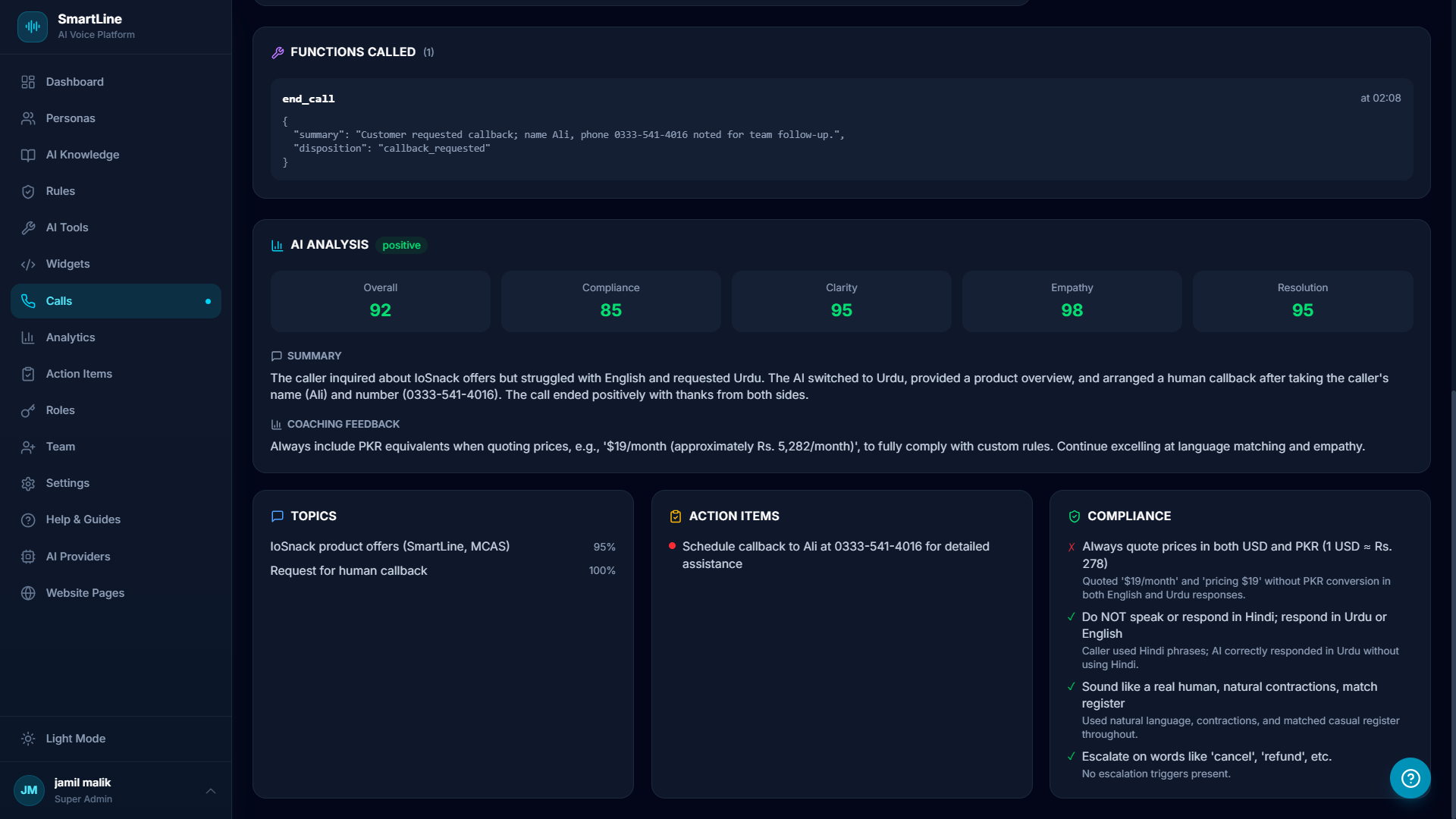Click Help & Guides
Screen dimensions: 1456x819
pyautogui.click(x=83, y=519)
